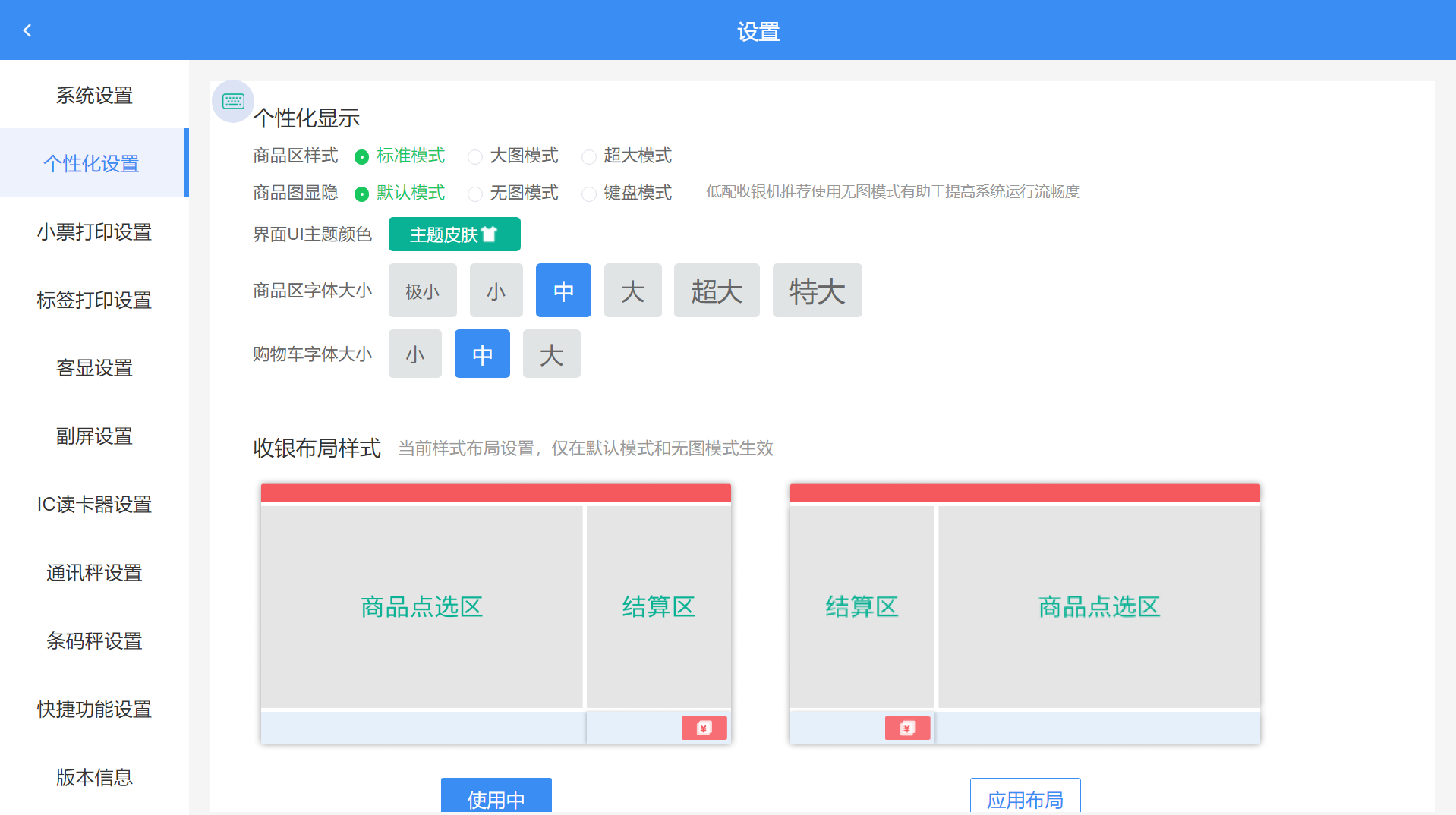Click the back arrow in header
This screenshot has width=1456, height=815.
coord(27,30)
